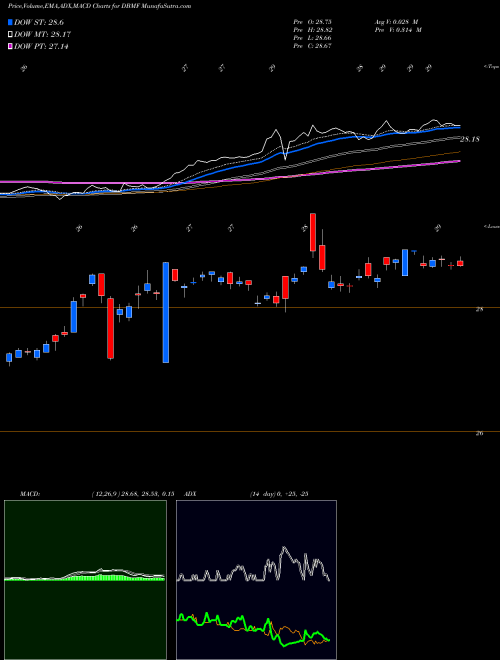Click the MACD (12,26,9) values text
The image size is (500, 660).
point(133,494)
